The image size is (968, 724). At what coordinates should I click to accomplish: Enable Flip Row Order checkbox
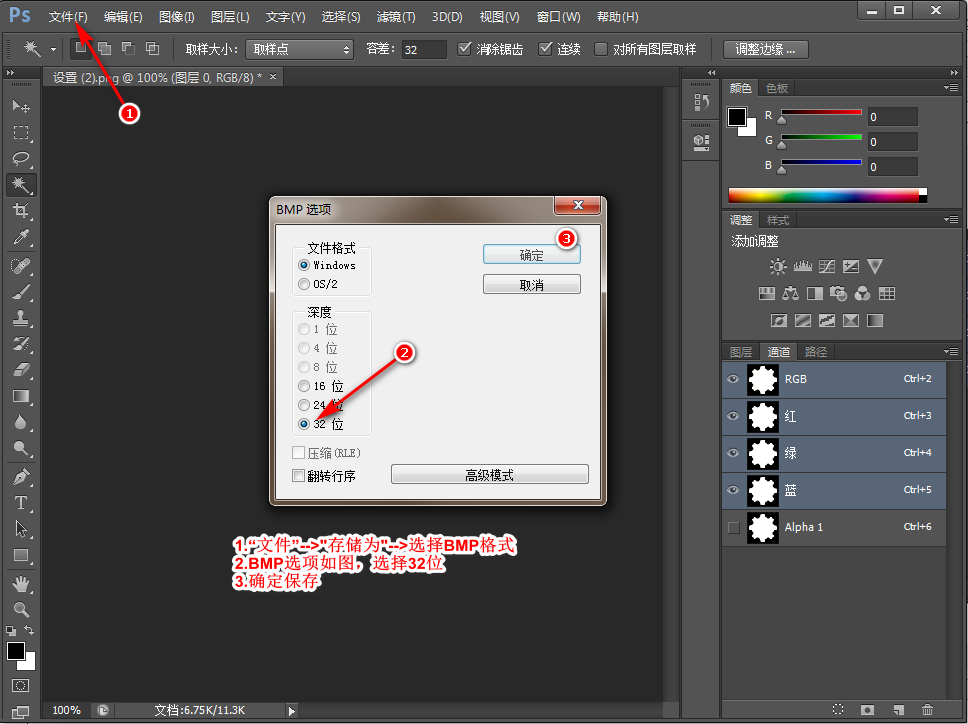(298, 475)
